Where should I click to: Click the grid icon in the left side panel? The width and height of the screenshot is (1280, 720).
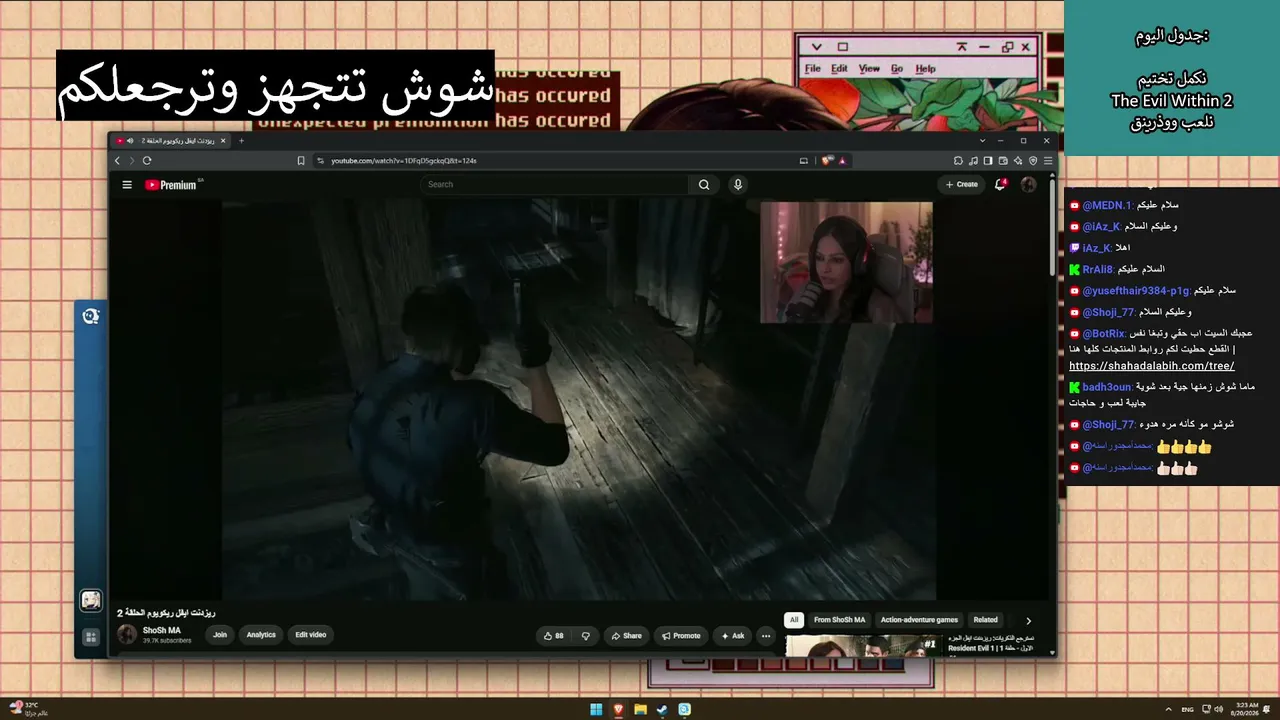pos(91,637)
